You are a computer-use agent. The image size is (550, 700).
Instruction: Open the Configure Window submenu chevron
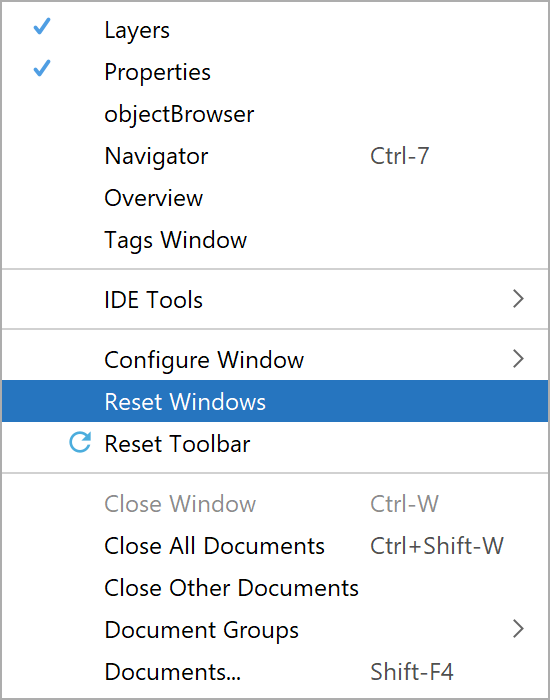[518, 358]
